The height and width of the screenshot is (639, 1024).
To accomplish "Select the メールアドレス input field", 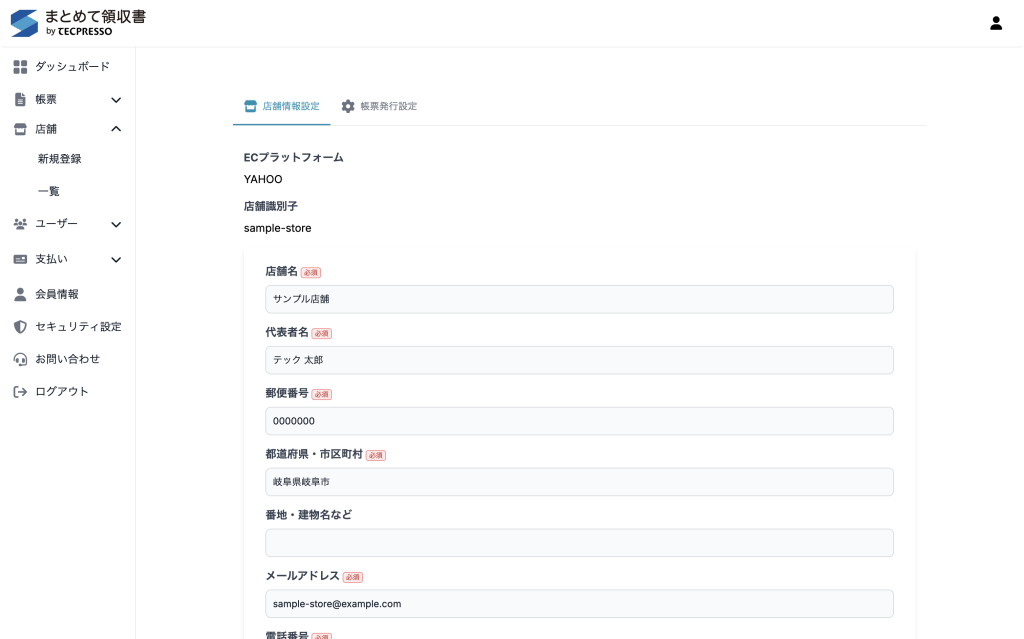I will coord(579,604).
